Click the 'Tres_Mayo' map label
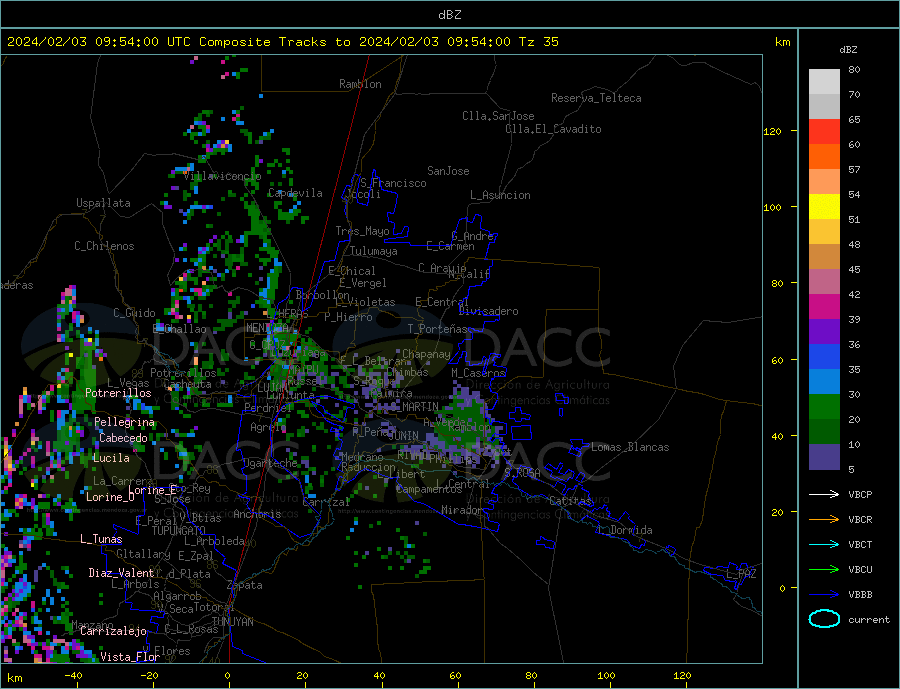 pyautogui.click(x=362, y=231)
